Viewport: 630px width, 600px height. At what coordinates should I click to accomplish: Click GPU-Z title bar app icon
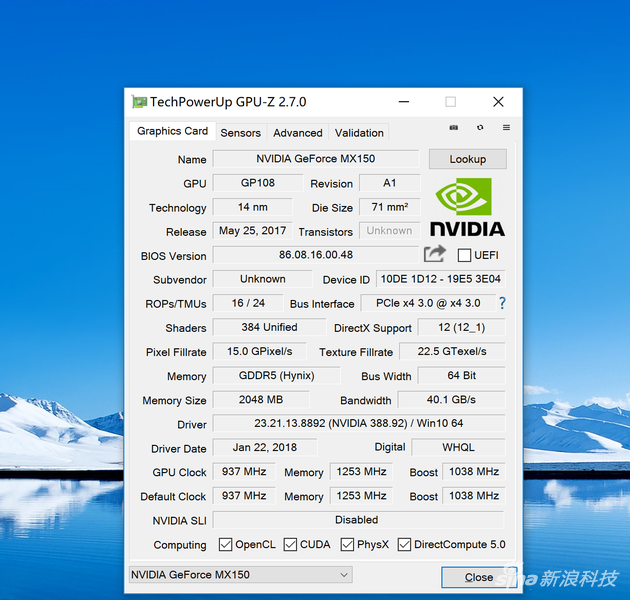click(x=139, y=102)
